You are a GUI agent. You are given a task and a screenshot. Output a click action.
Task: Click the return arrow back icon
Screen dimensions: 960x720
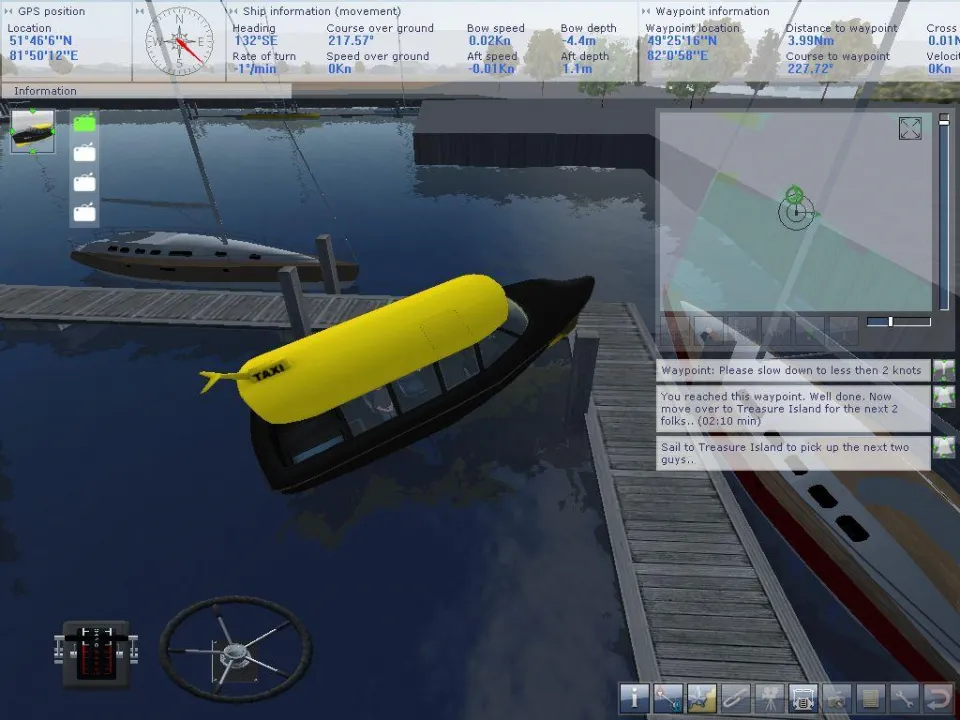937,697
